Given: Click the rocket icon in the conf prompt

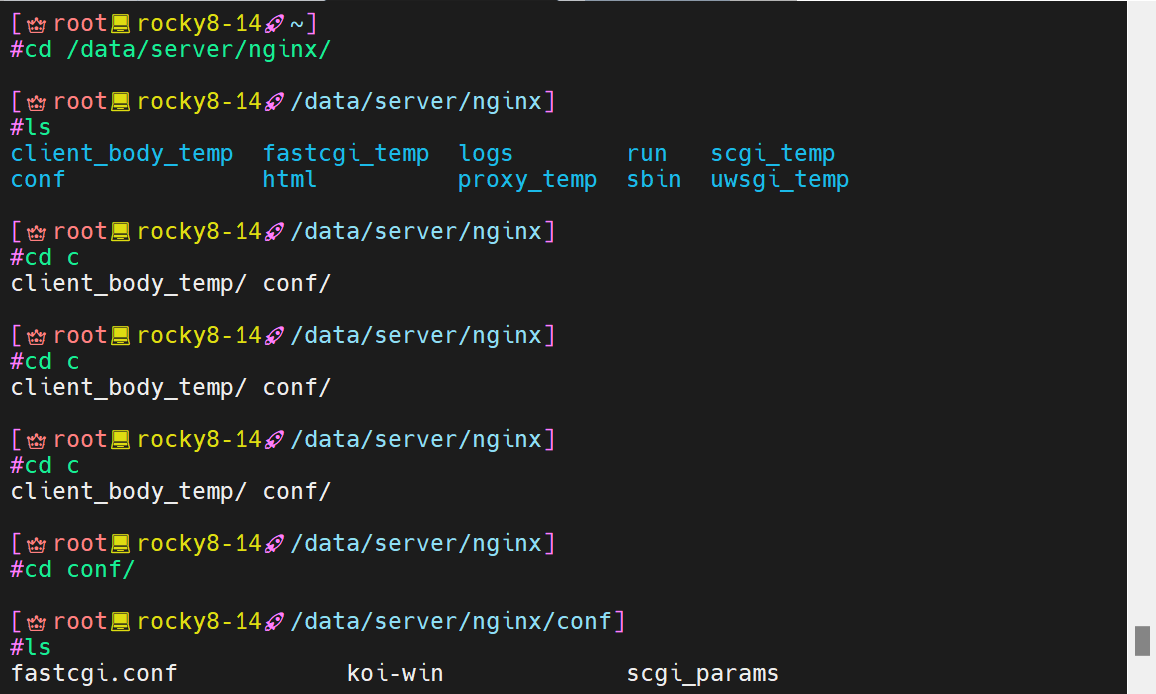Looking at the screenshot, I should click(274, 622).
